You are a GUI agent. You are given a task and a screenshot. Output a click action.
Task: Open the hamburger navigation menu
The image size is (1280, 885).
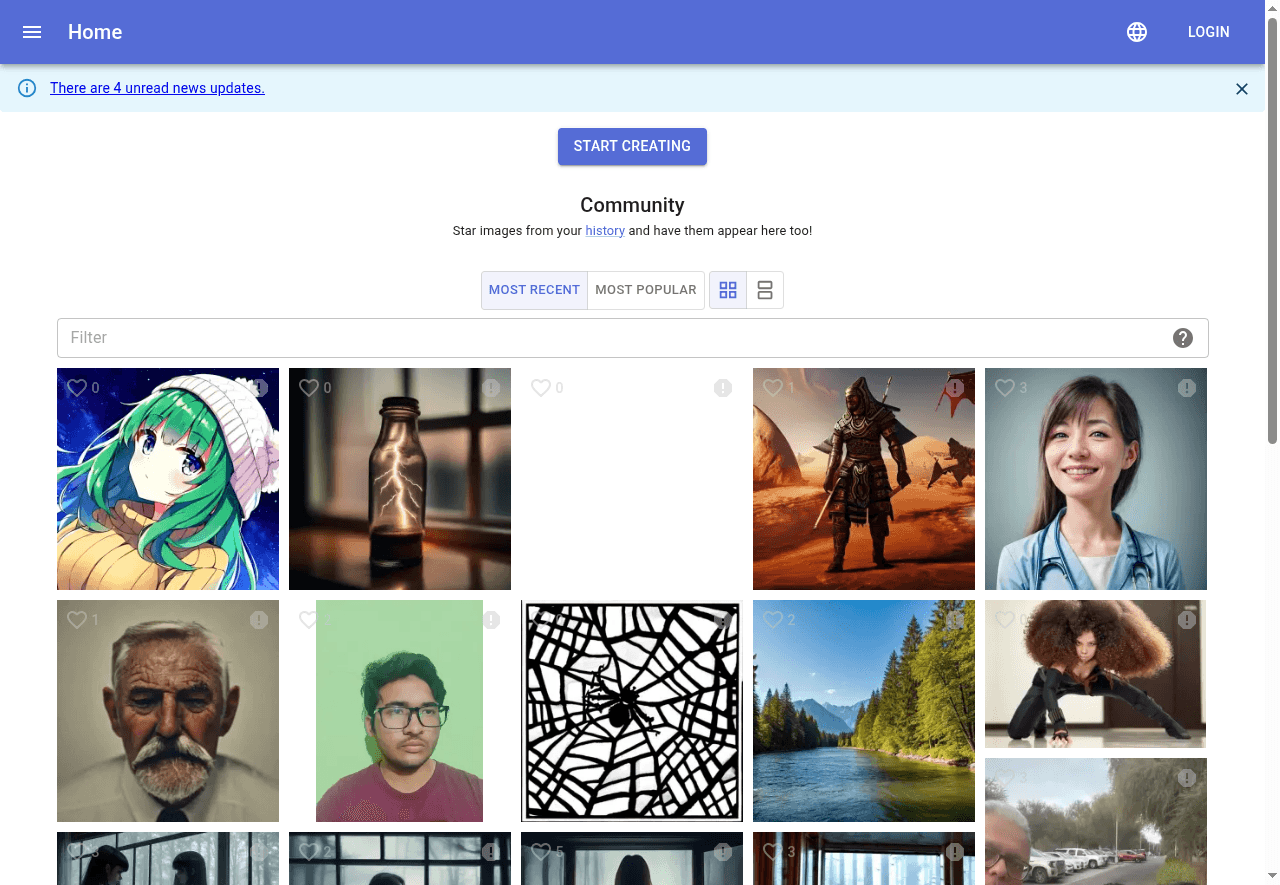pos(32,32)
